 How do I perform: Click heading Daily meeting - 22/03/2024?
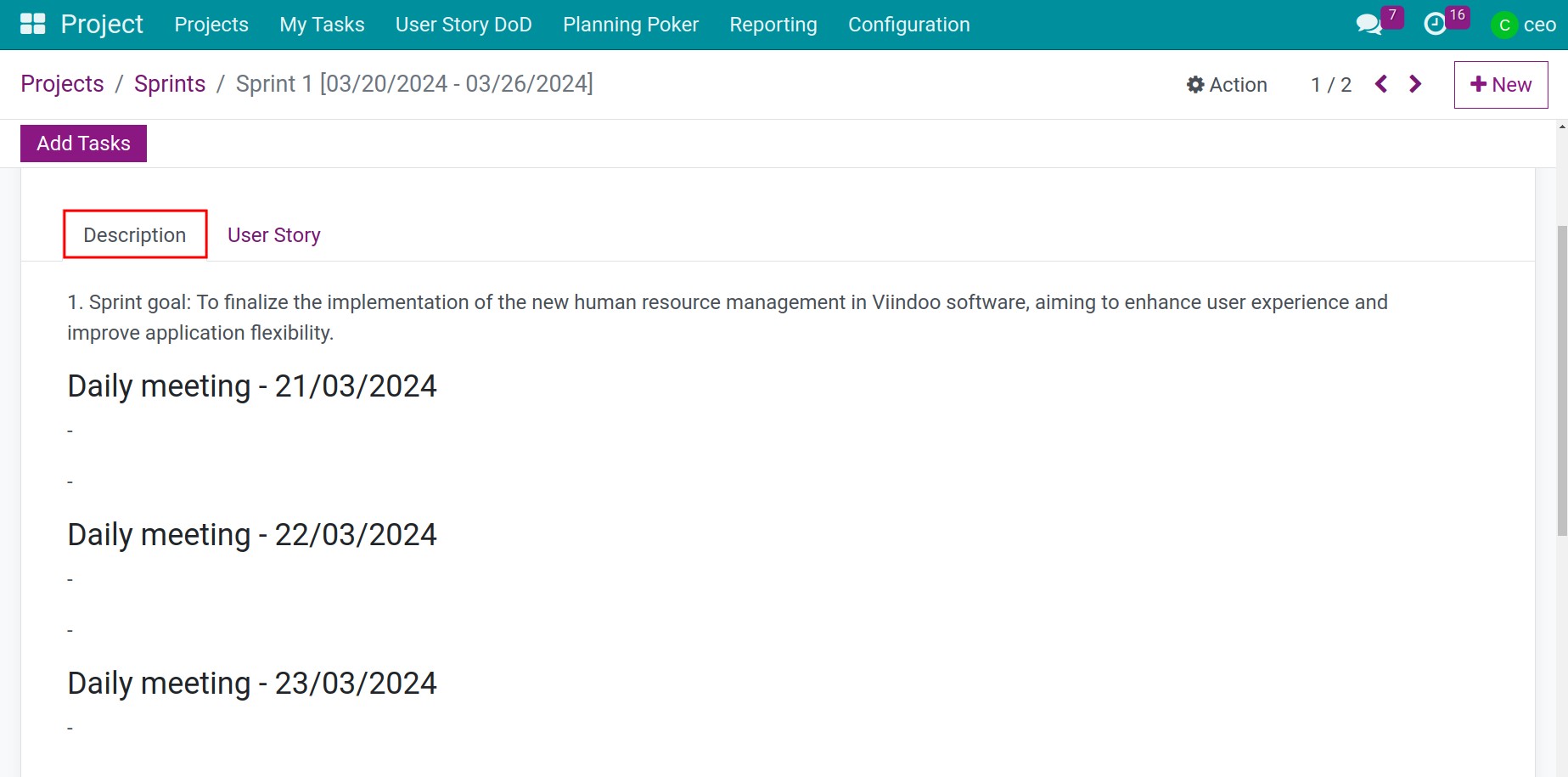[252, 535]
